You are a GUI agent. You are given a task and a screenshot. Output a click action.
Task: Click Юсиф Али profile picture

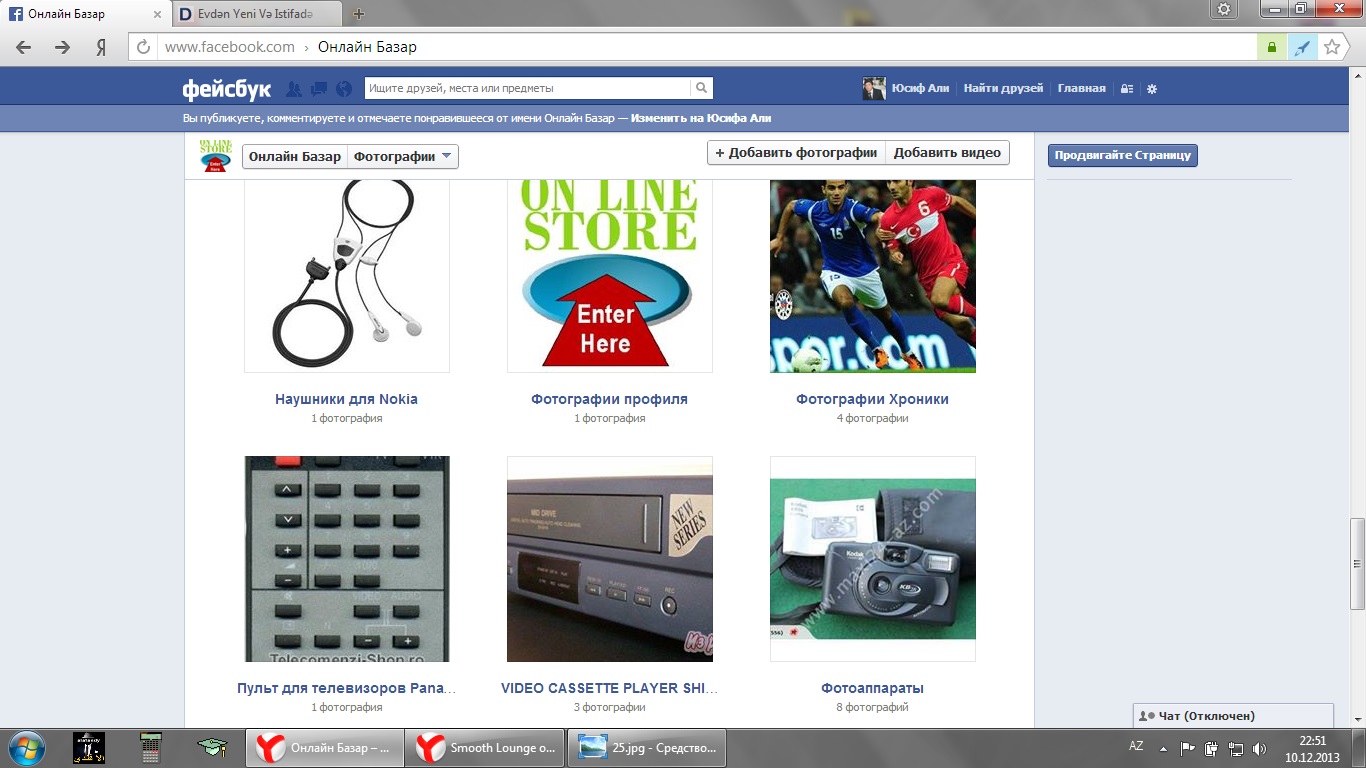[874, 89]
